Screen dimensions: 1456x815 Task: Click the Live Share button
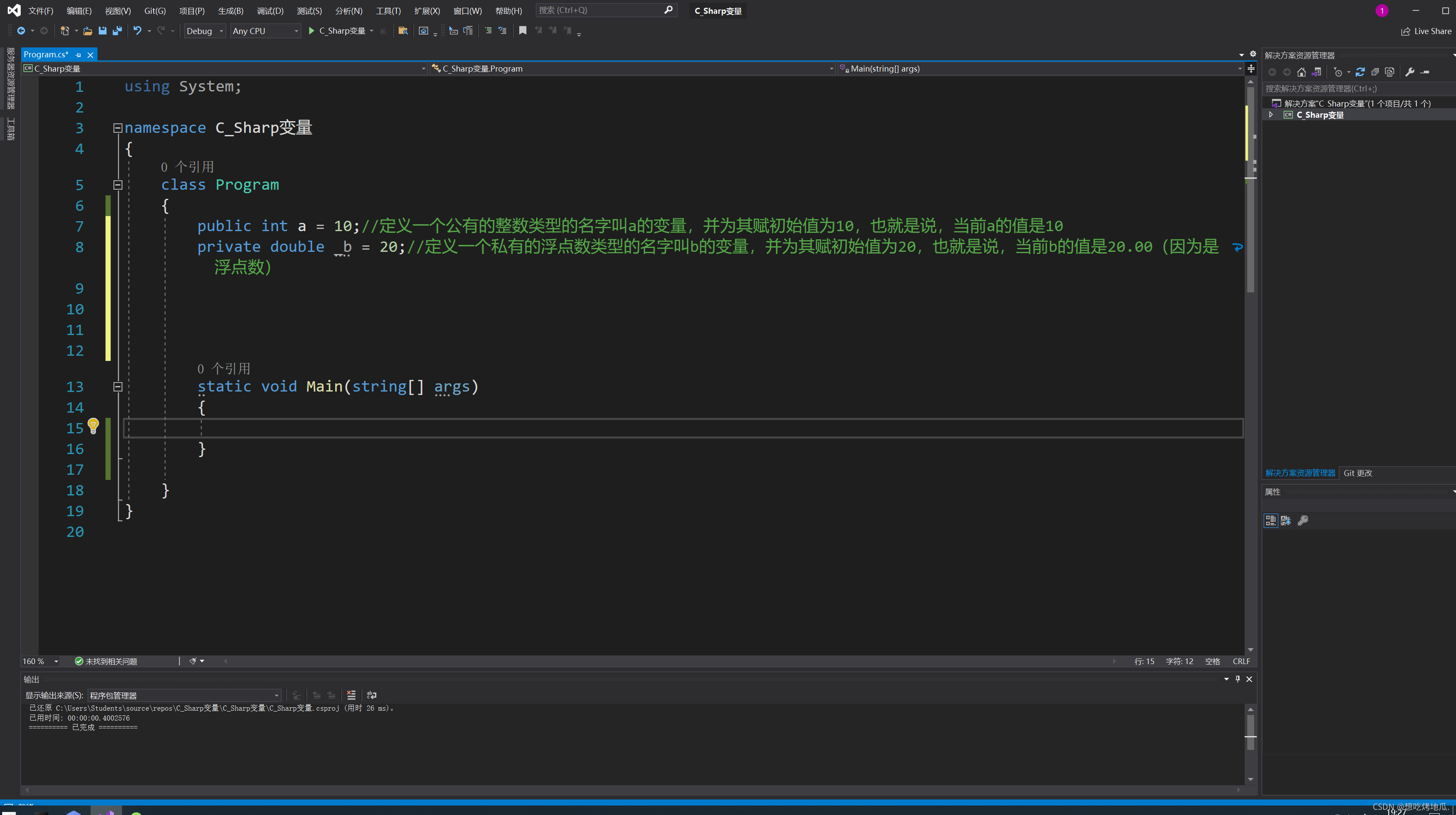(1425, 31)
